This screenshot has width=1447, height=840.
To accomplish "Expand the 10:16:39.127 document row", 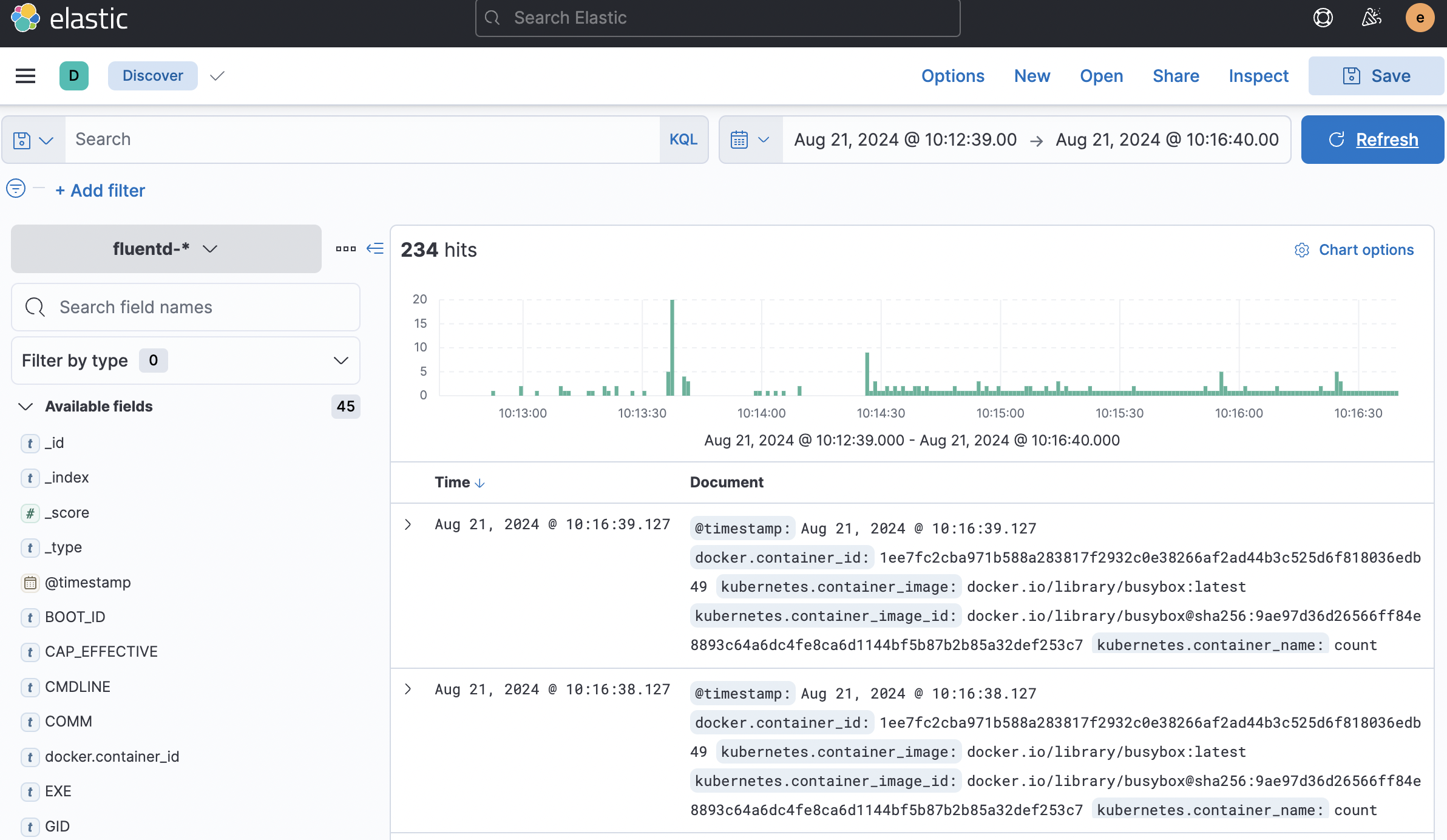I will point(408,524).
